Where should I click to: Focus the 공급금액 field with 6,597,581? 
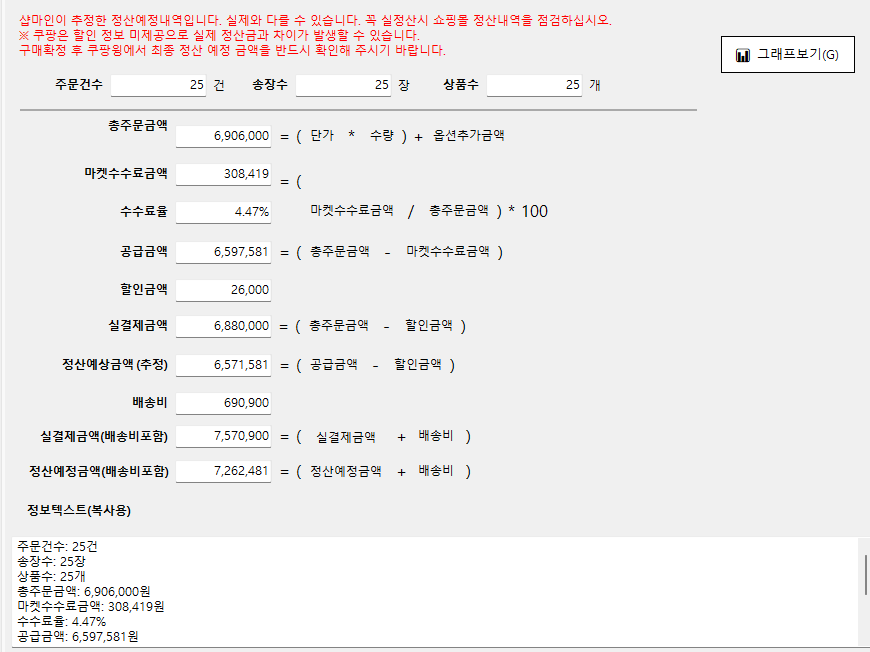coord(223,252)
